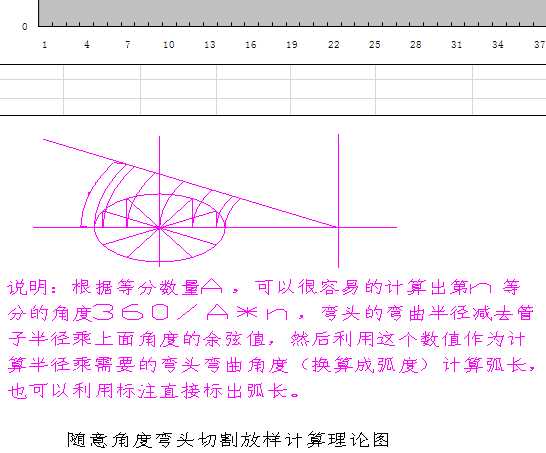Viewport: 546px width, 453px height.
Task: Click horizontal axis label "13"
Action: pyautogui.click(x=210, y=45)
